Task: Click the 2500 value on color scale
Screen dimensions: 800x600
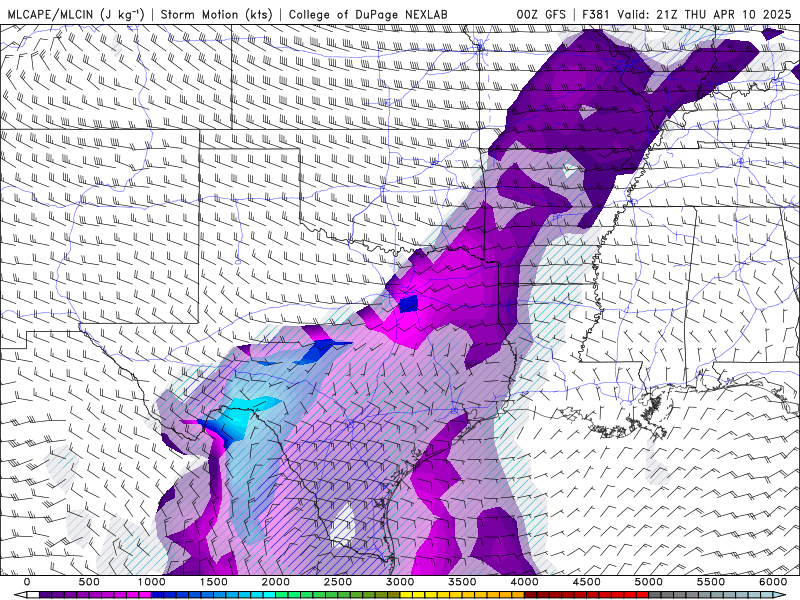Action: click(x=338, y=582)
